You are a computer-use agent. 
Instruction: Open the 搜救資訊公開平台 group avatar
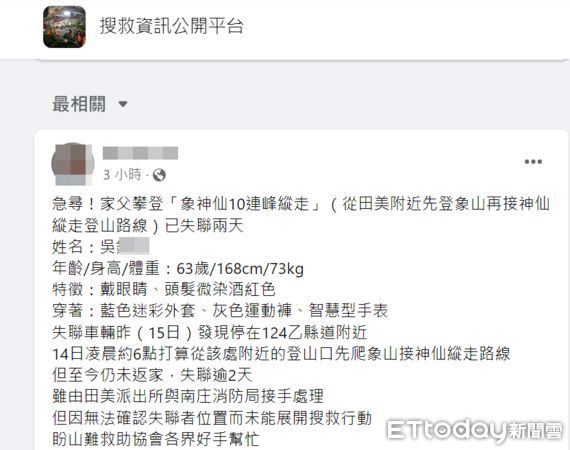point(65,27)
